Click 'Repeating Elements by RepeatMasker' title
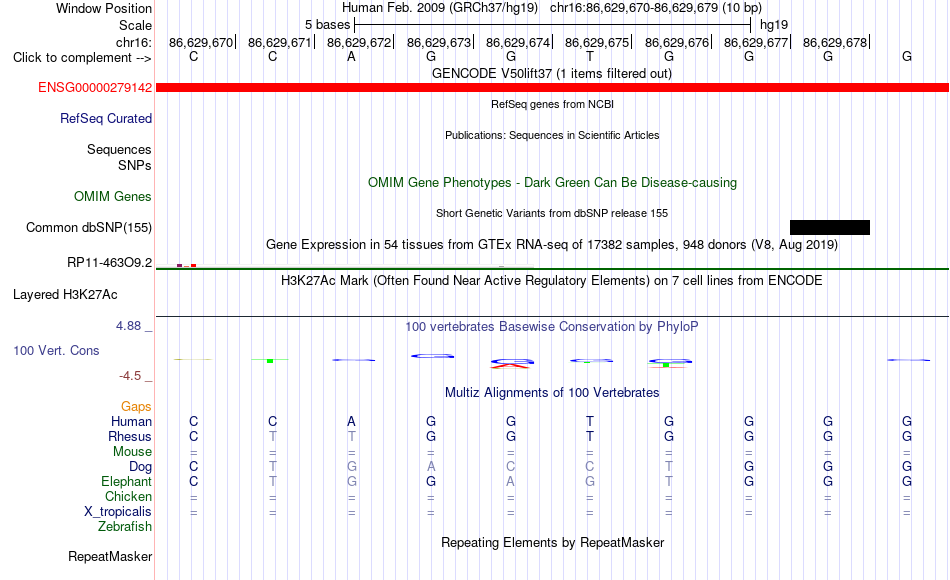The width and height of the screenshot is (950, 580). pyautogui.click(x=552, y=542)
